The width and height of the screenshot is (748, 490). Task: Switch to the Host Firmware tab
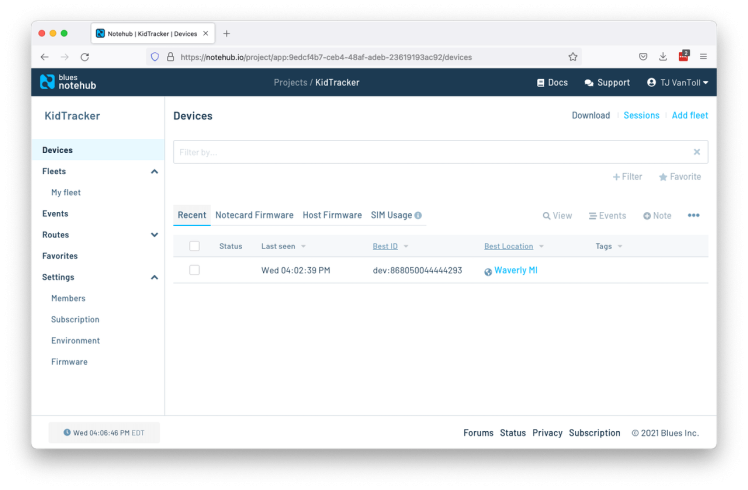point(332,215)
